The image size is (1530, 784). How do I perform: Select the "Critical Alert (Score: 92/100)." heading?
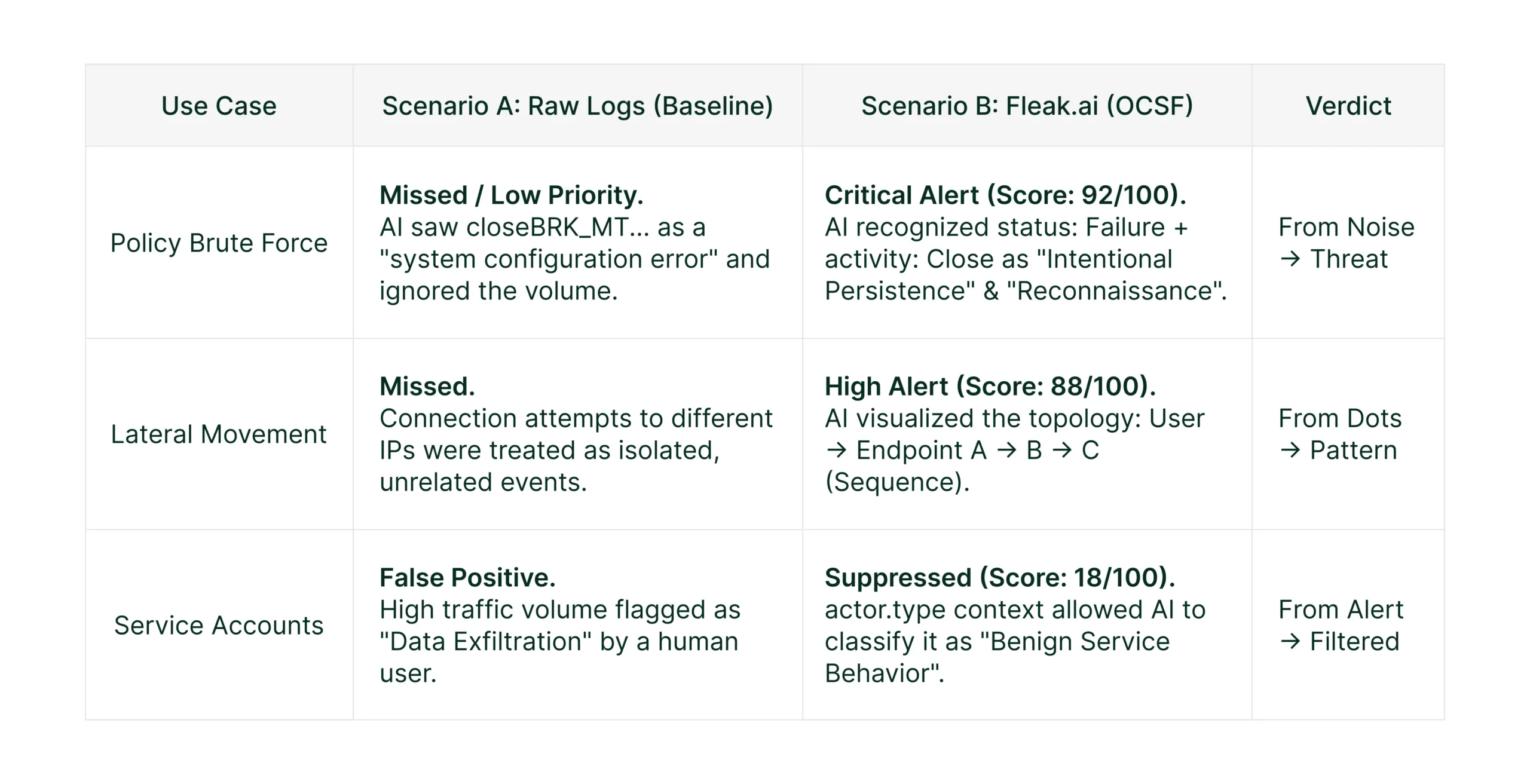1005,195
